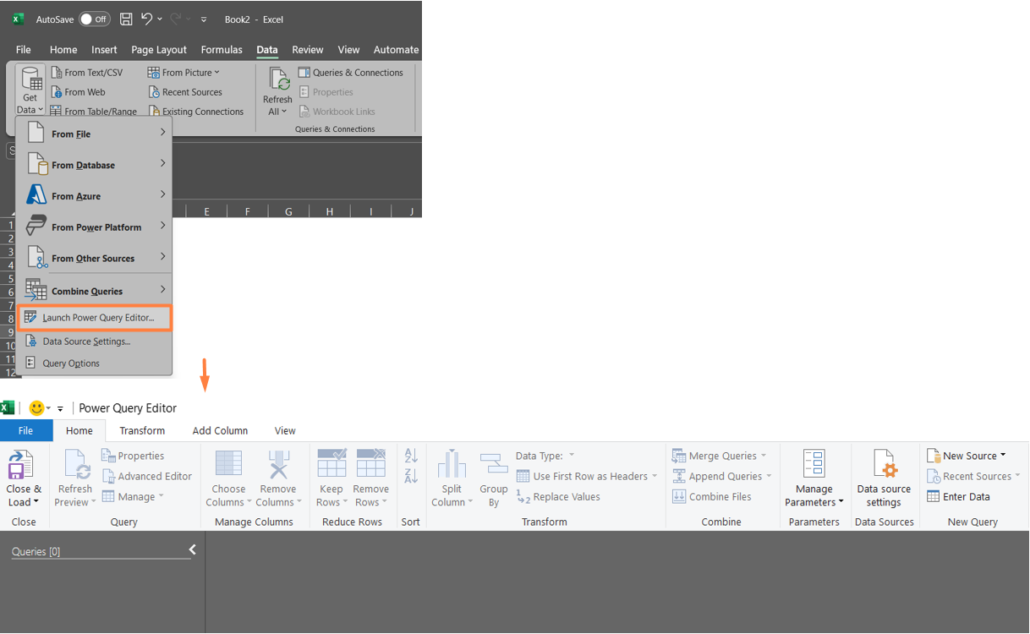The image size is (1030, 634).
Task: Collapse the Queries pane with the chevron
Action: tap(193, 550)
